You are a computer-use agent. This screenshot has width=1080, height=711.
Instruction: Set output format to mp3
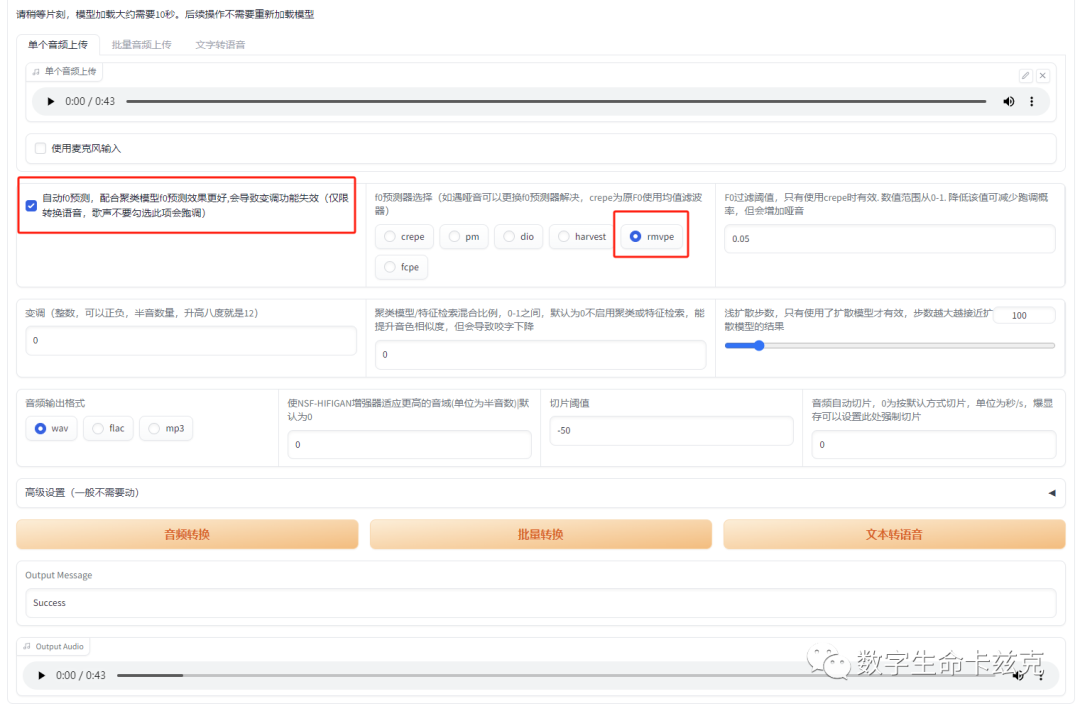point(166,429)
